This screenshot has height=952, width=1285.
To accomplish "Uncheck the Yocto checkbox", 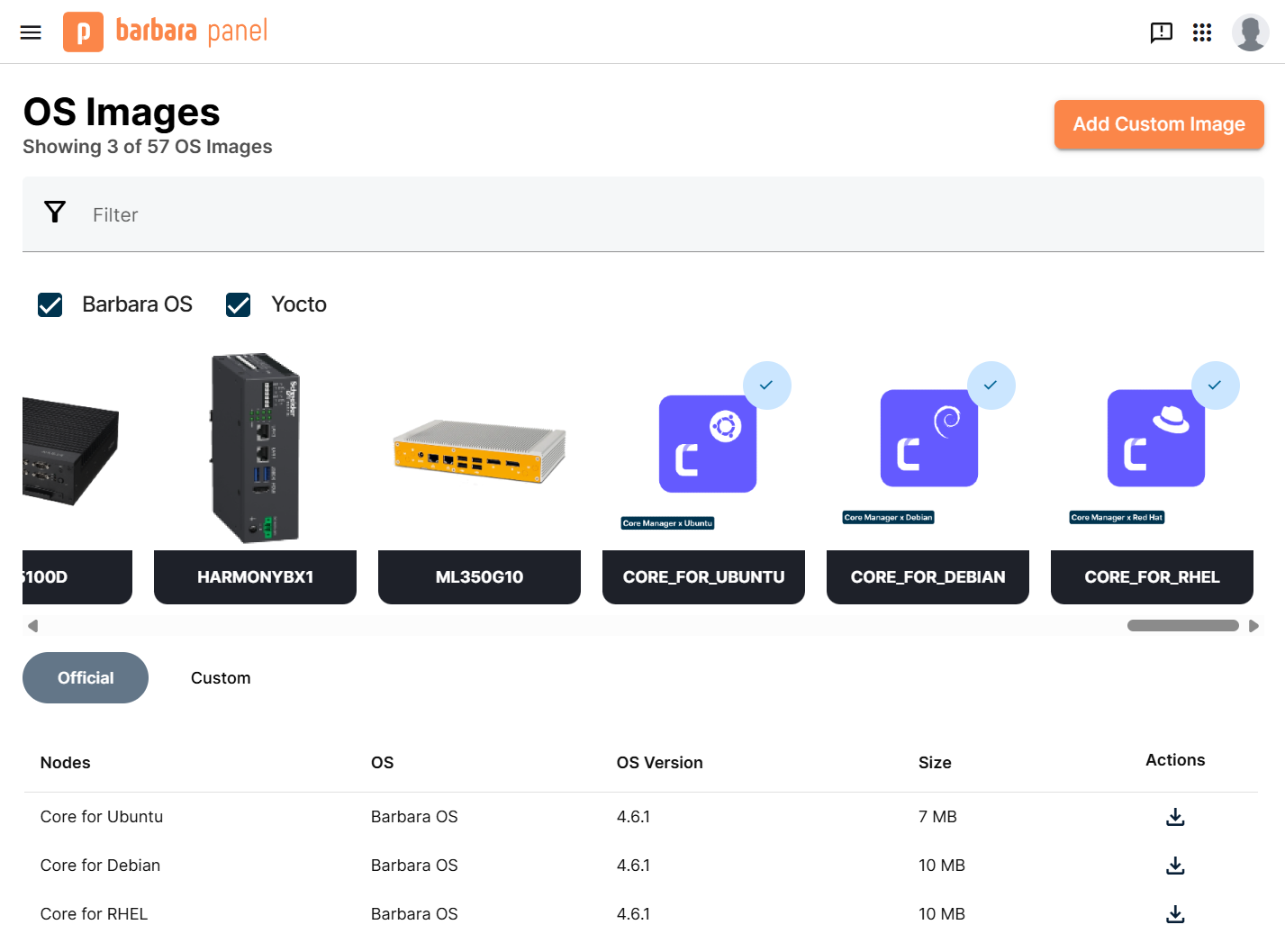I will [239, 305].
